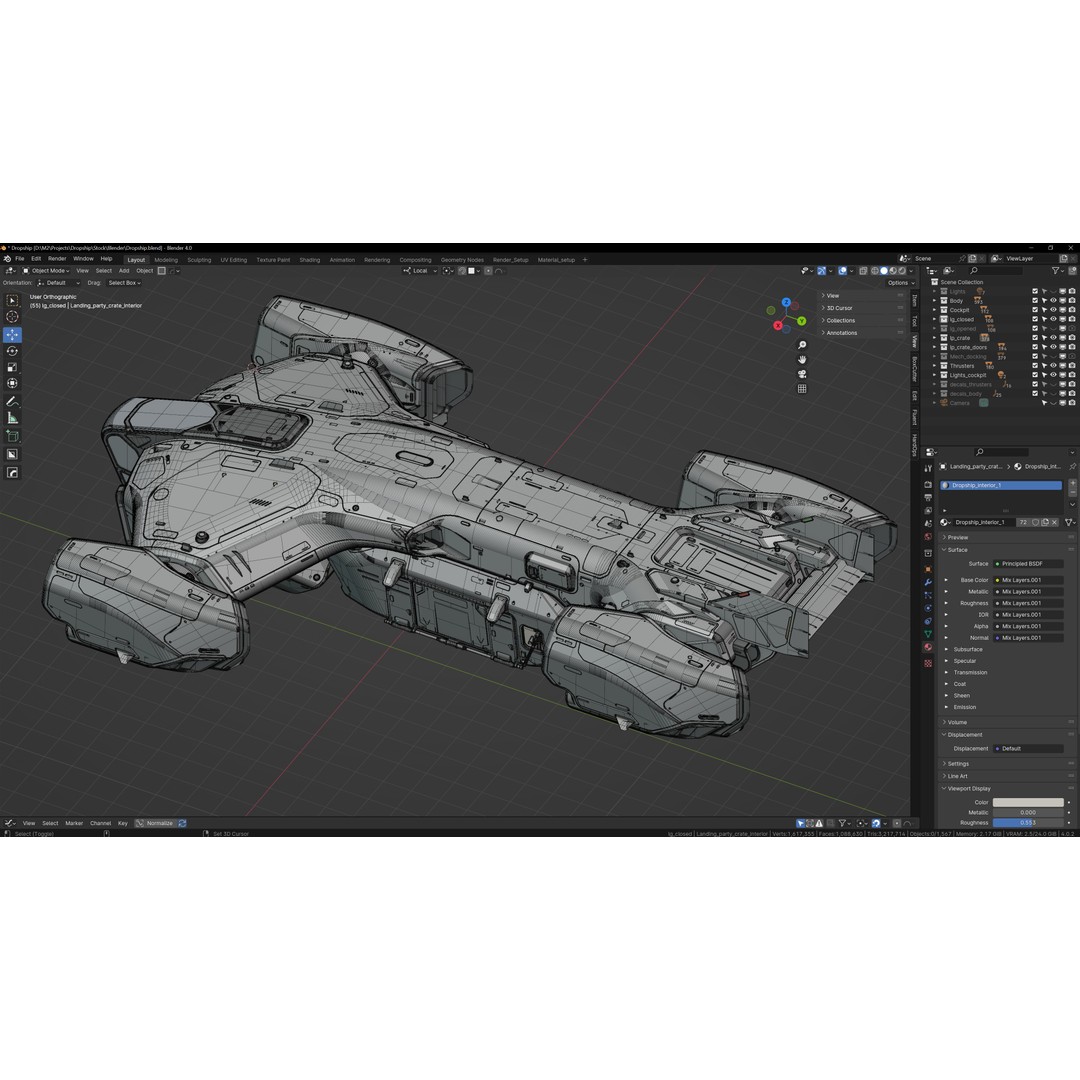
Task: Unlink the Dropship_interior_1 material X icon
Action: coord(1055,522)
